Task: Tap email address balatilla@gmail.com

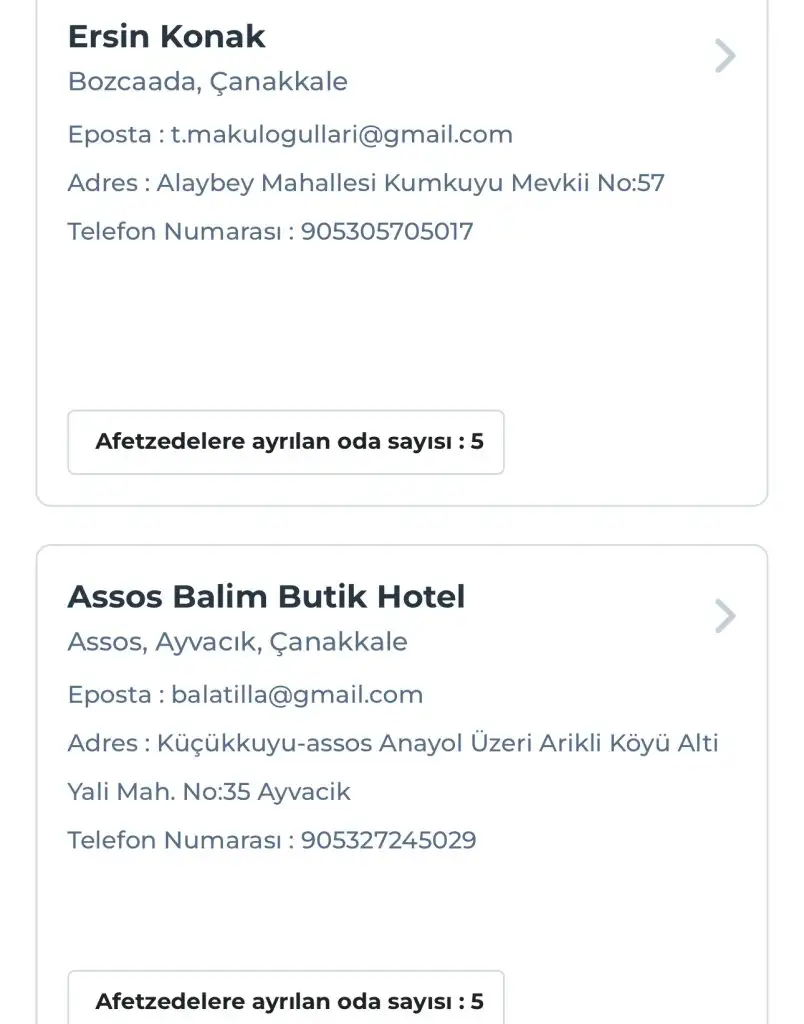Action: coord(297,695)
